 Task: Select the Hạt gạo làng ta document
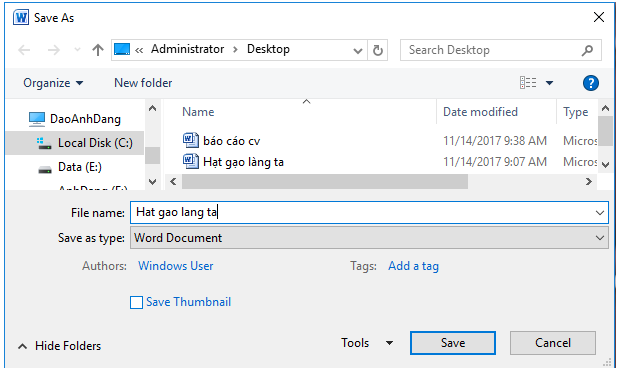coord(243,162)
